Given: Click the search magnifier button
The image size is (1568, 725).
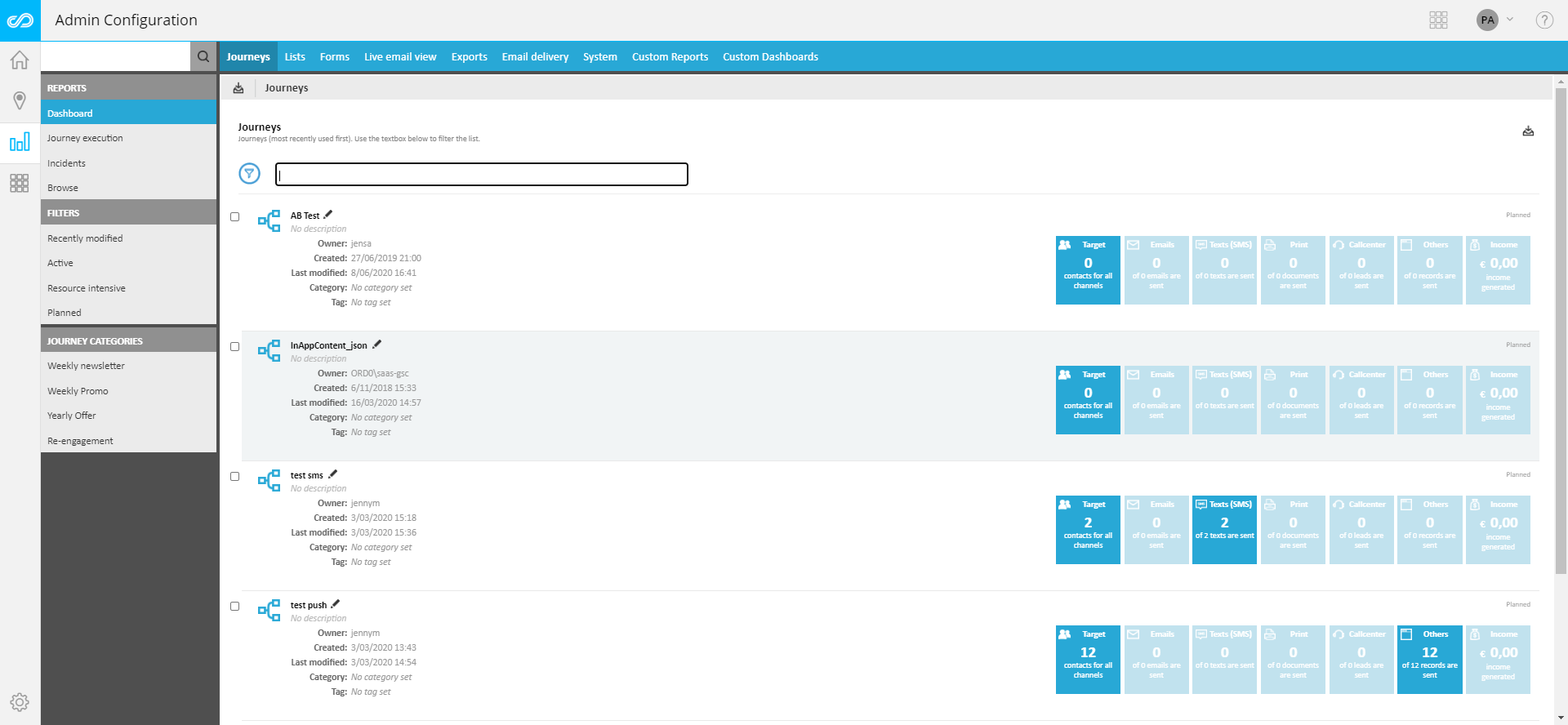Looking at the screenshot, I should tap(203, 56).
